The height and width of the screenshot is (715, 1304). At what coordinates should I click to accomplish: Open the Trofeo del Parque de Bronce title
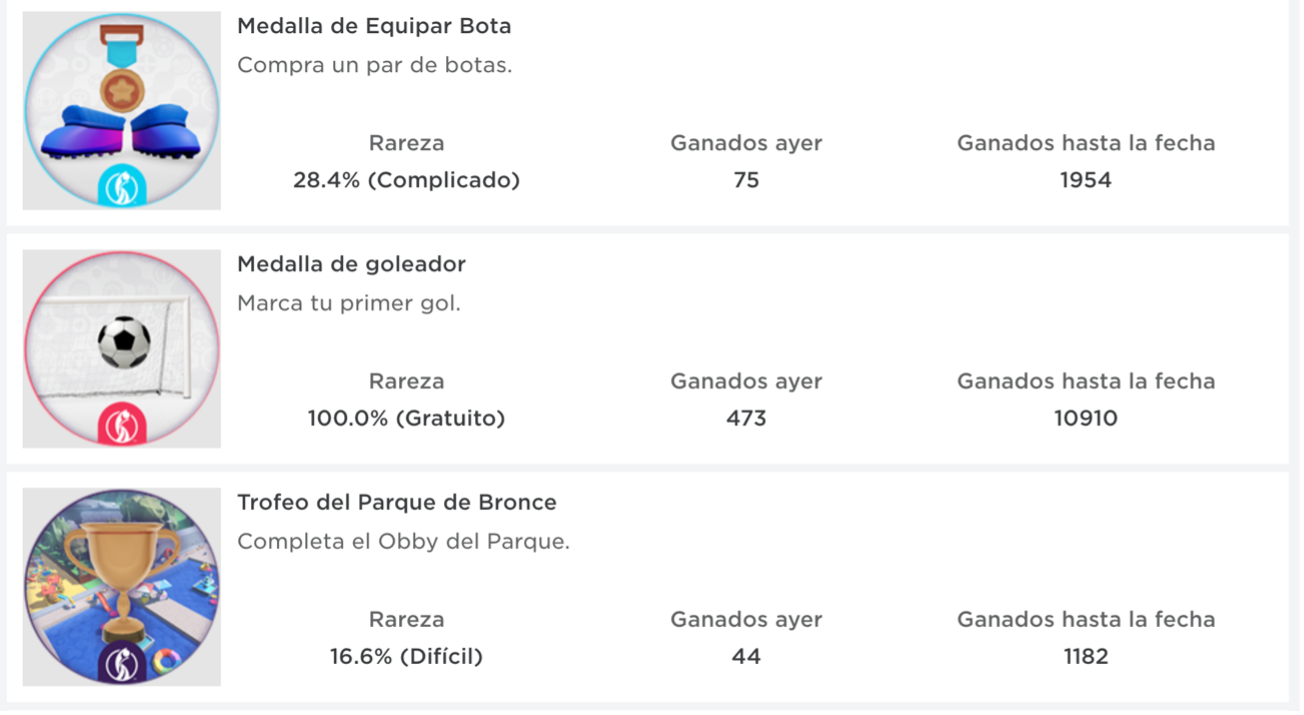pos(397,502)
